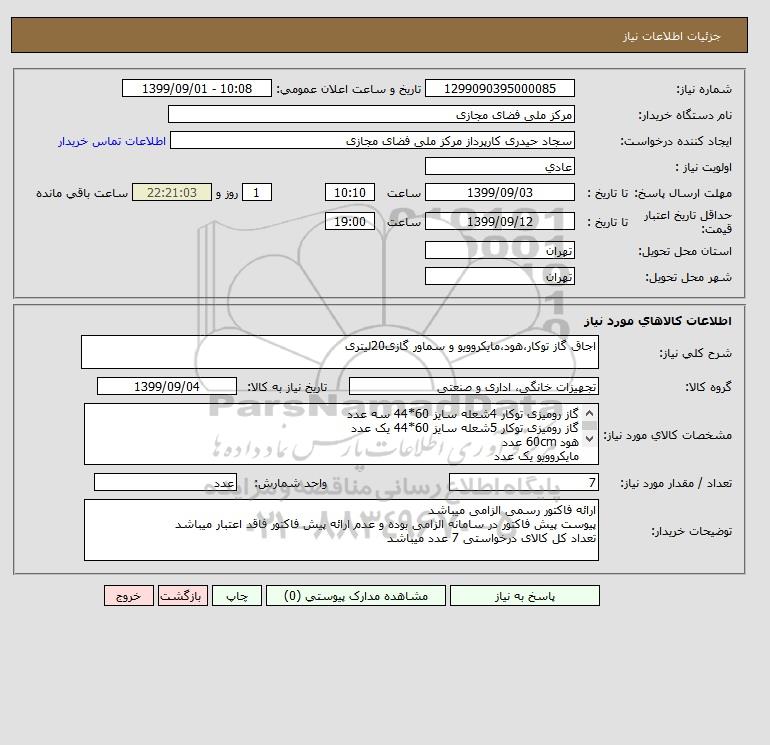Click note line پیوست پیش فاکتور در سامانه
This screenshot has width=770, height=745.
(385, 524)
